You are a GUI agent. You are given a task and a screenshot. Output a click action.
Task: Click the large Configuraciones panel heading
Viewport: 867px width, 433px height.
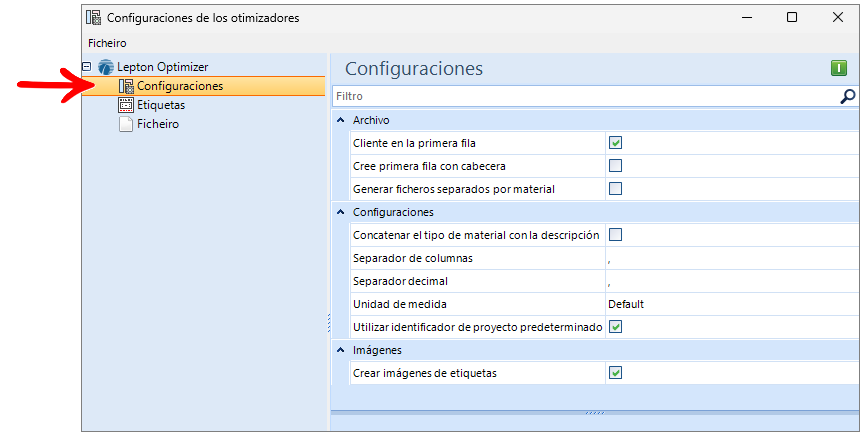point(414,69)
